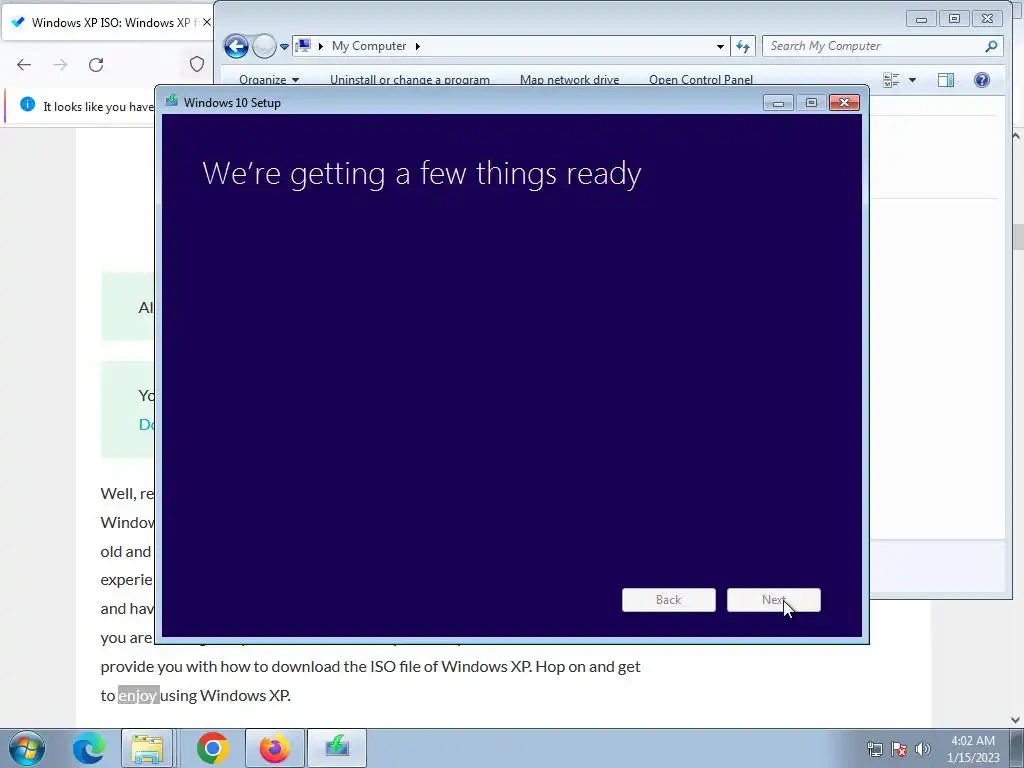Viewport: 1024px width, 768px height.
Task: Refresh the My Computer Explorer view
Action: click(743, 46)
